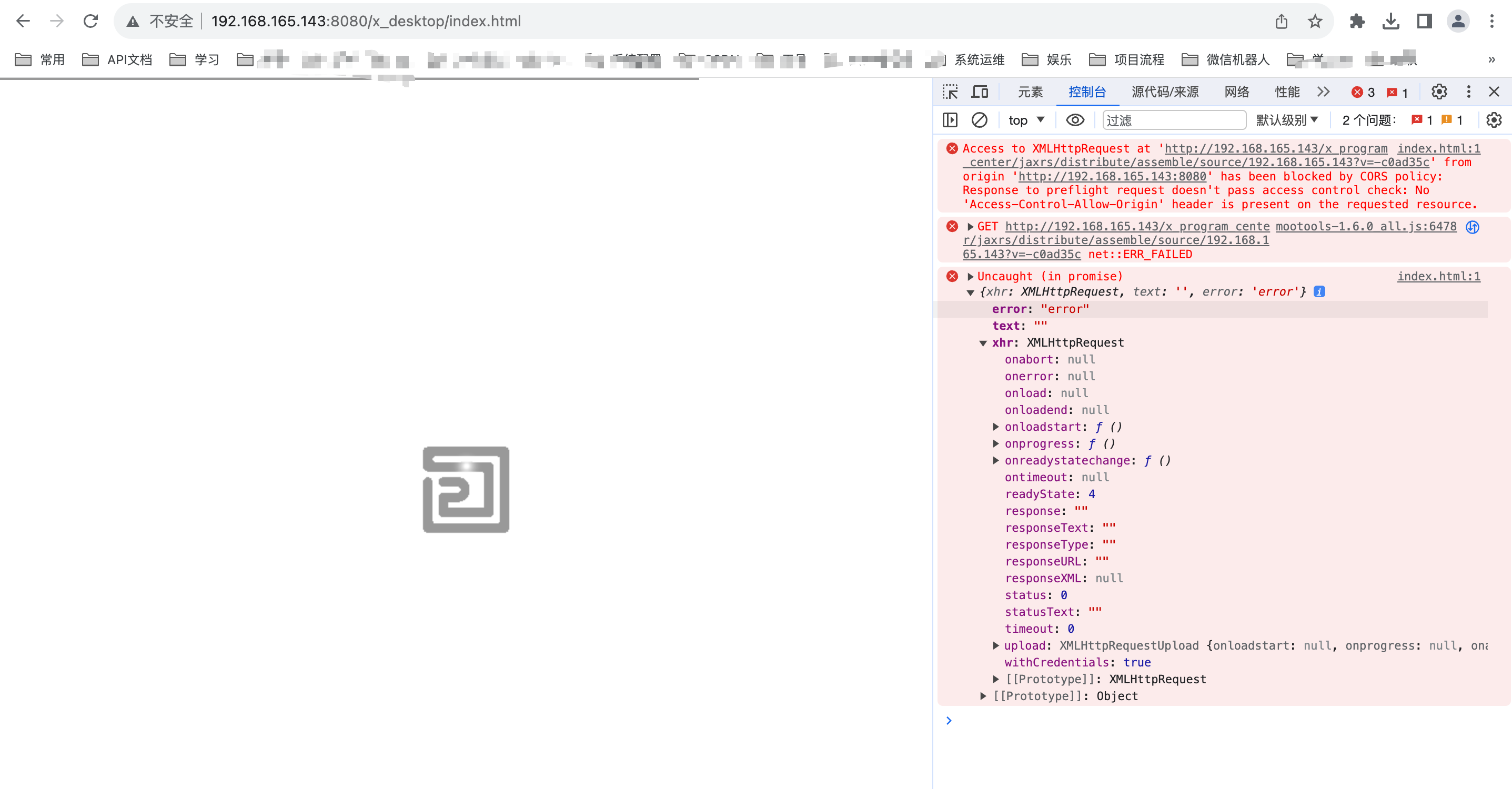Open the DevTools settings gear

[1439, 92]
